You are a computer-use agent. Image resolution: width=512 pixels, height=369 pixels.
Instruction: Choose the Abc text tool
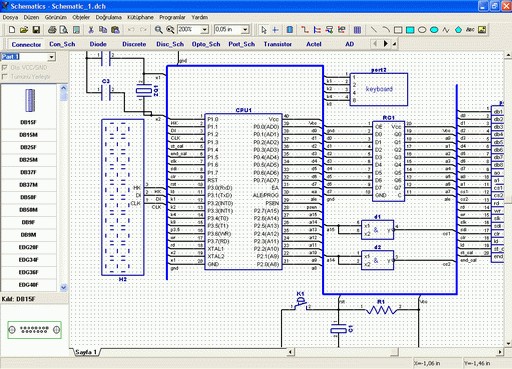470,30
